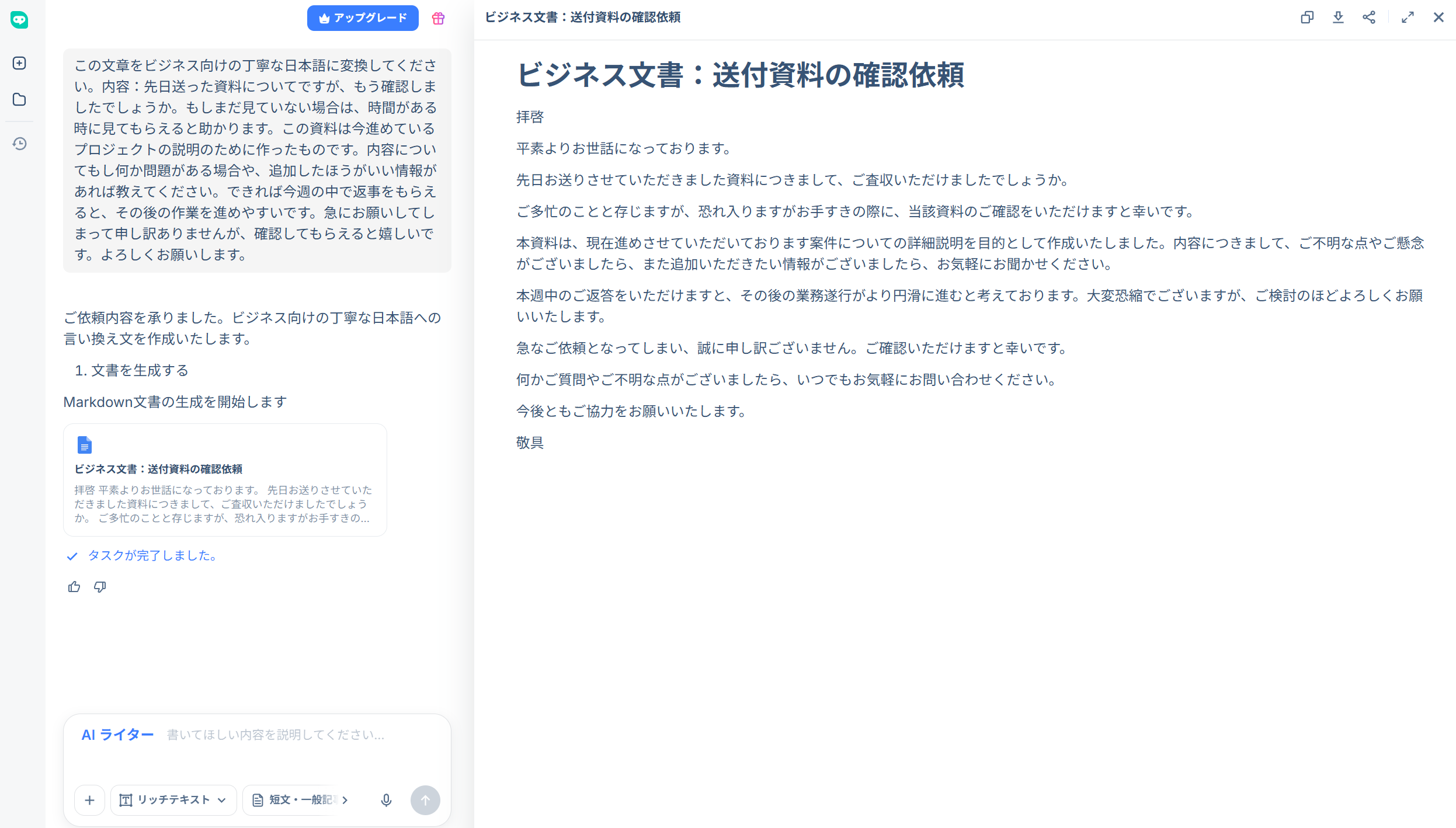Screen dimensions: 1456x828
Task: Close the document preview panel
Action: pos(1438,18)
